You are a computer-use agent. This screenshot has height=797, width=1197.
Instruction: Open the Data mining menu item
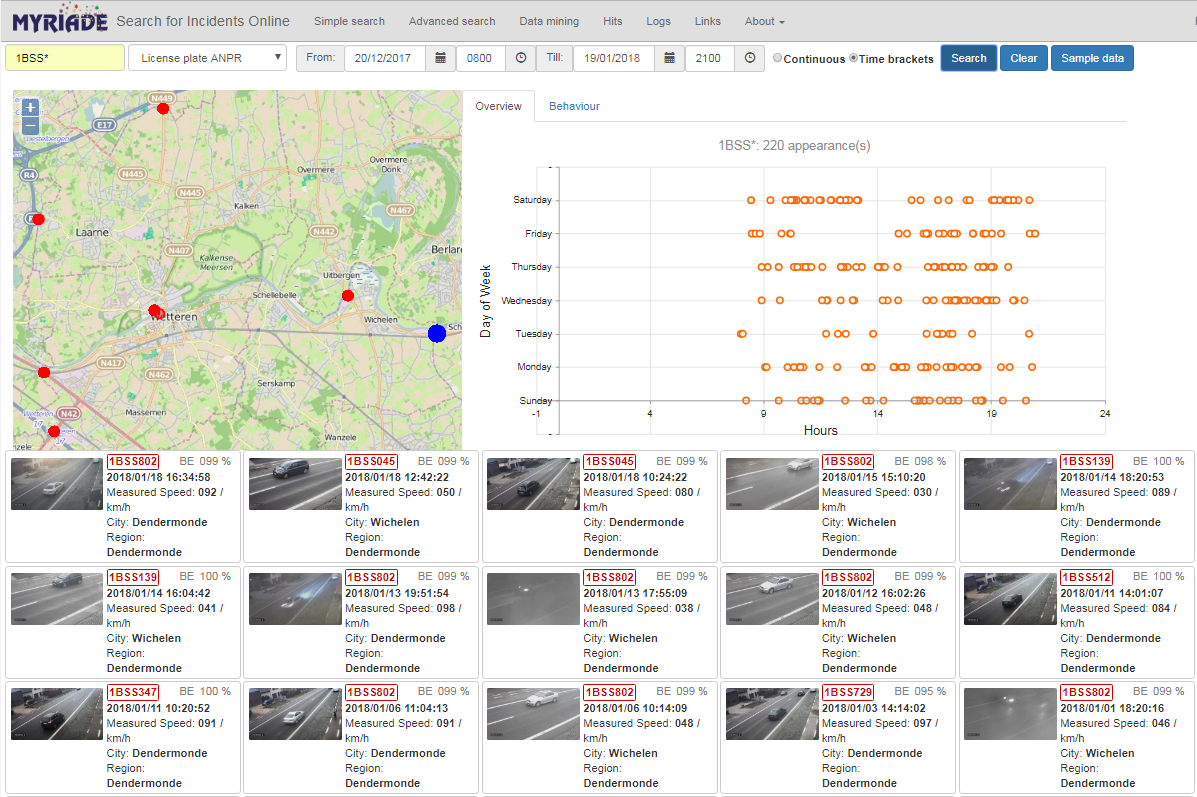point(549,21)
